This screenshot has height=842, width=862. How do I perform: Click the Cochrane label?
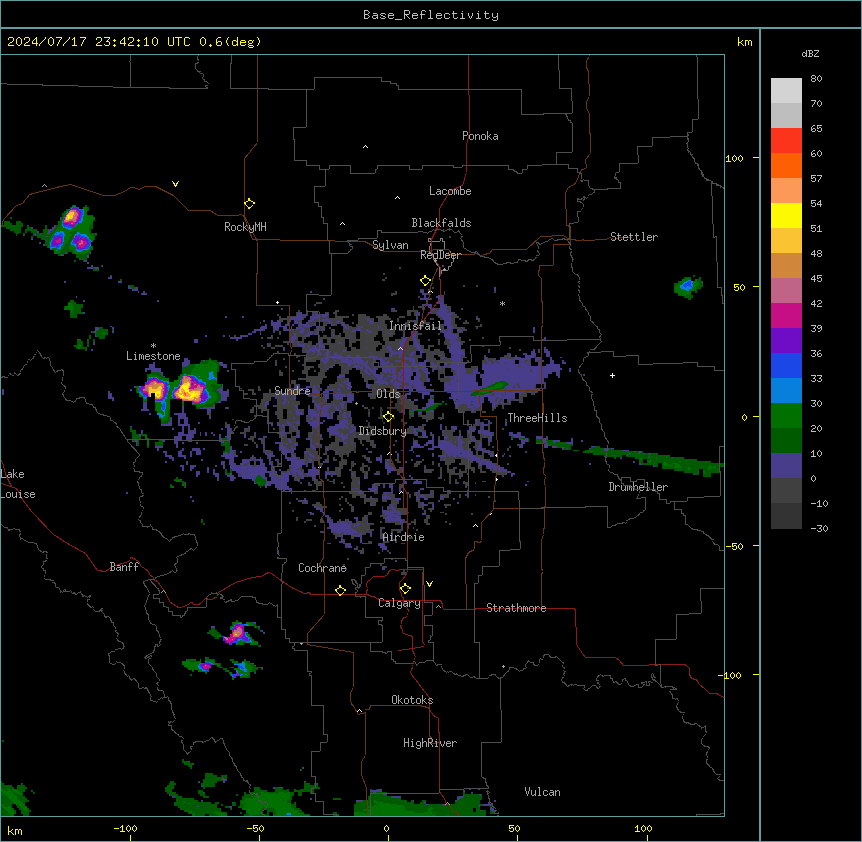(322, 568)
